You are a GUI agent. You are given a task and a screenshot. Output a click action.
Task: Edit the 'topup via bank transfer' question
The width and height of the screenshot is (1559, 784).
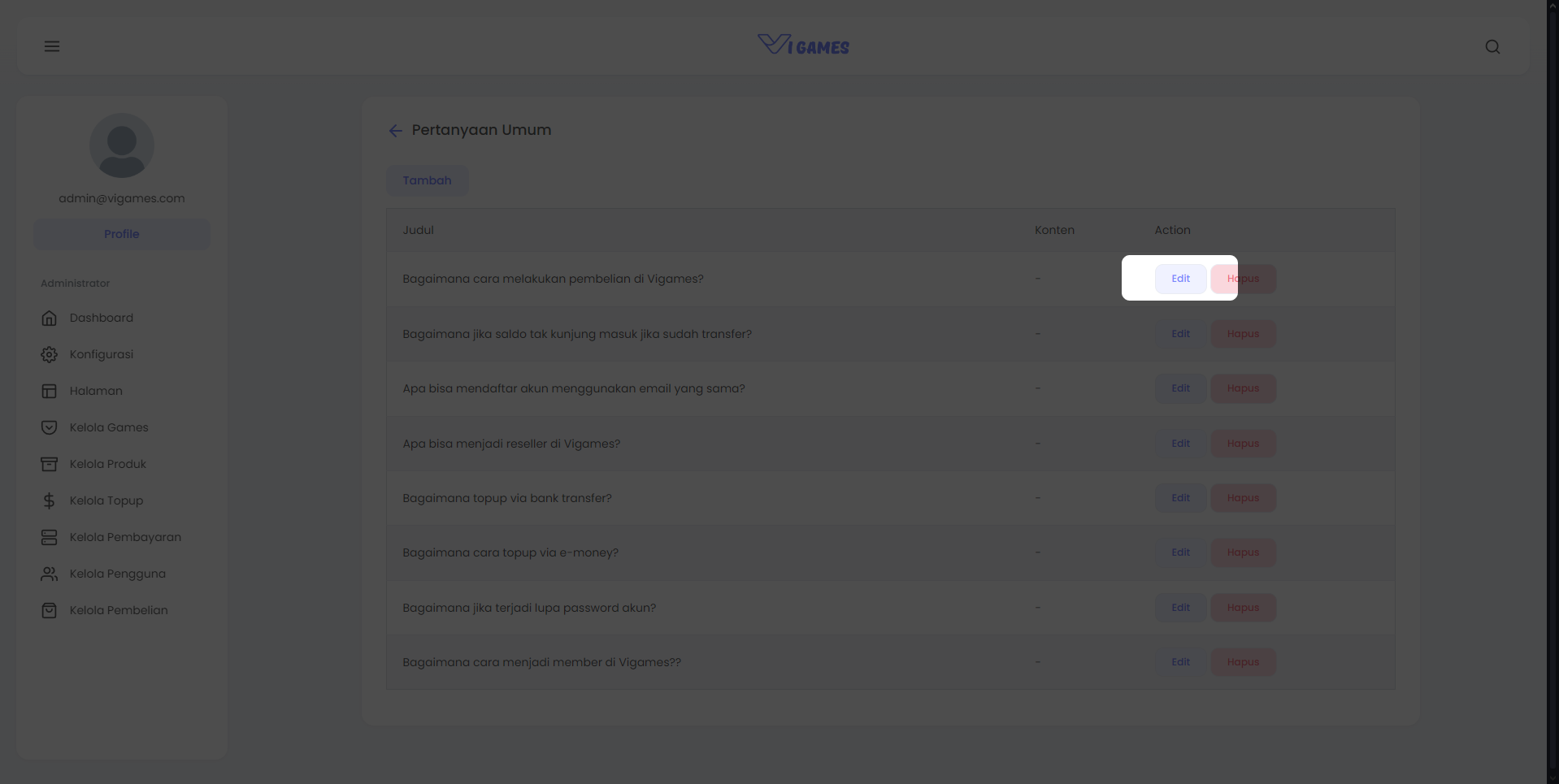pyautogui.click(x=1180, y=498)
